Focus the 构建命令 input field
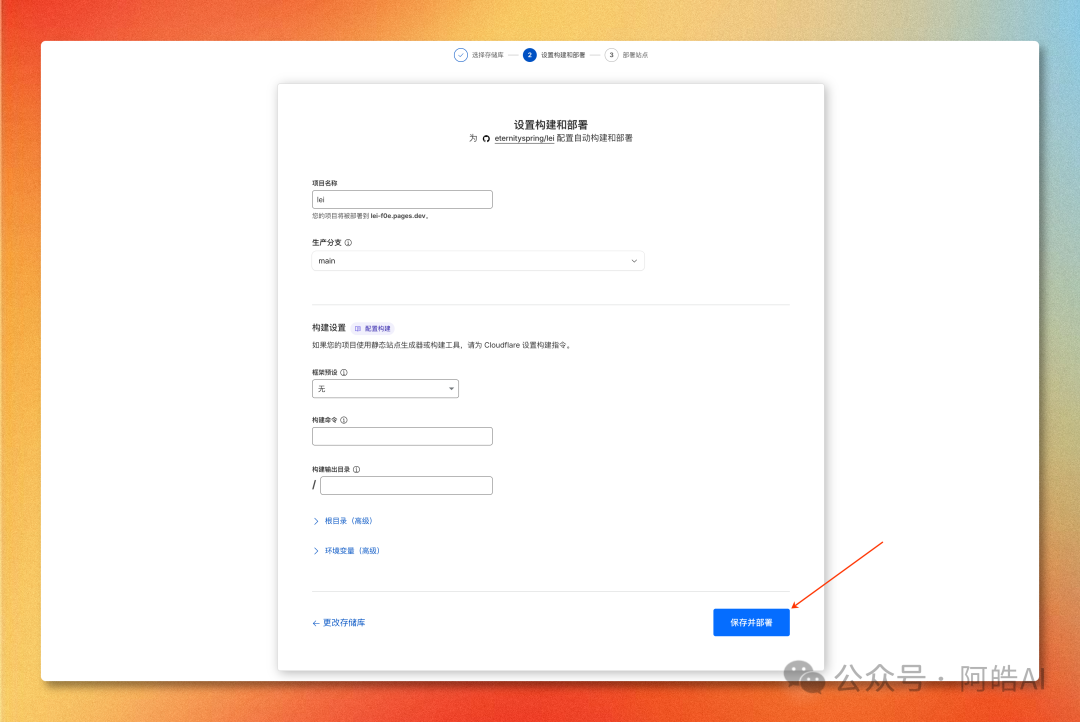The height and width of the screenshot is (722, 1080). 402,436
